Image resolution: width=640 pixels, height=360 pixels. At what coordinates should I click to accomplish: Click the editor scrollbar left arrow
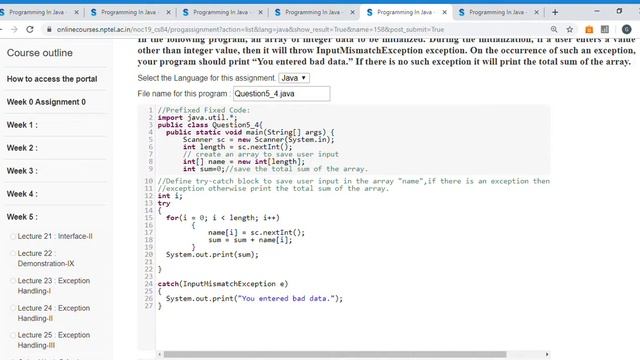[160, 354]
